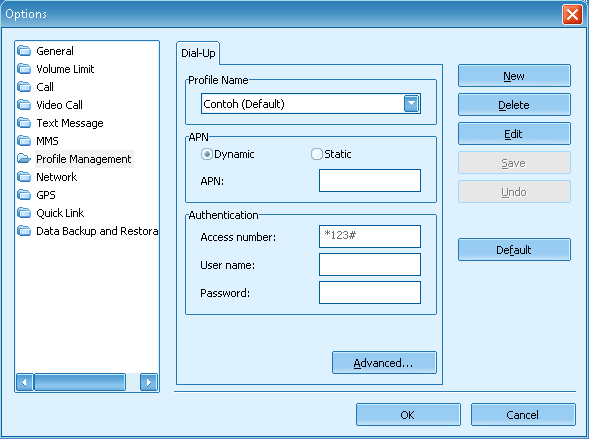Click the User name field
This screenshot has height=439, width=589.
coord(370,264)
